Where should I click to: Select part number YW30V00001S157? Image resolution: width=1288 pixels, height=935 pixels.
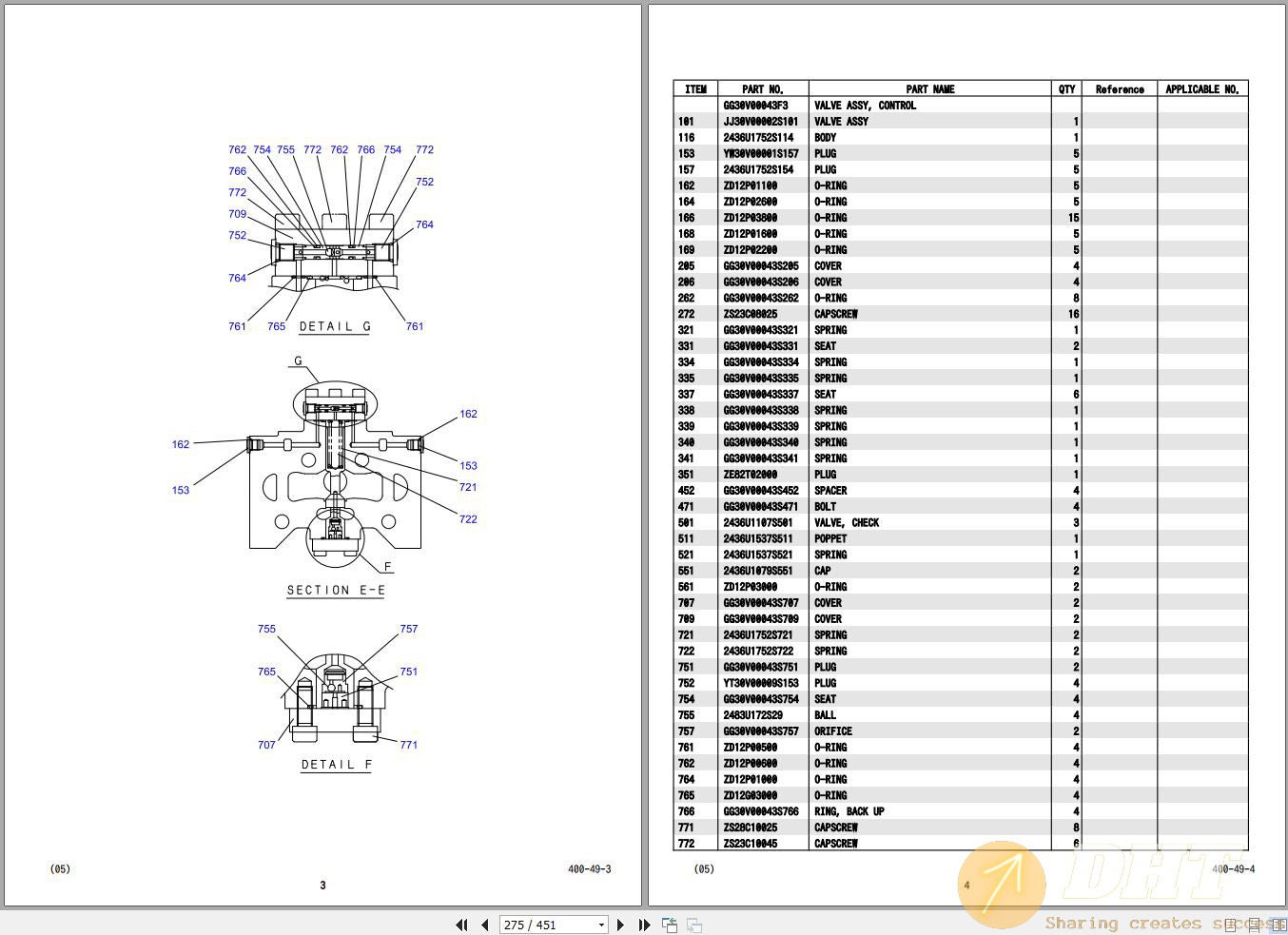click(761, 154)
